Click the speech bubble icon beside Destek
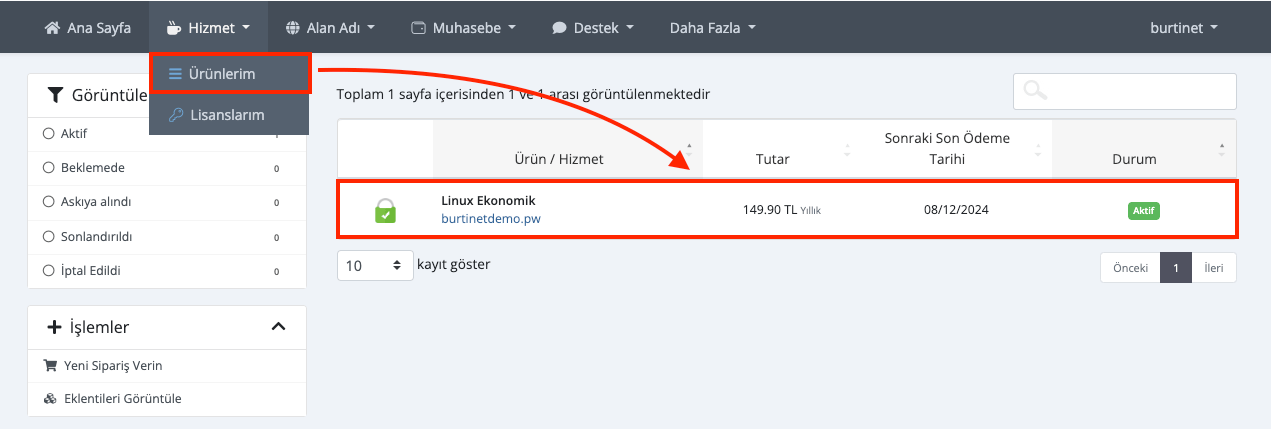The width and height of the screenshot is (1271, 429). 559,28
